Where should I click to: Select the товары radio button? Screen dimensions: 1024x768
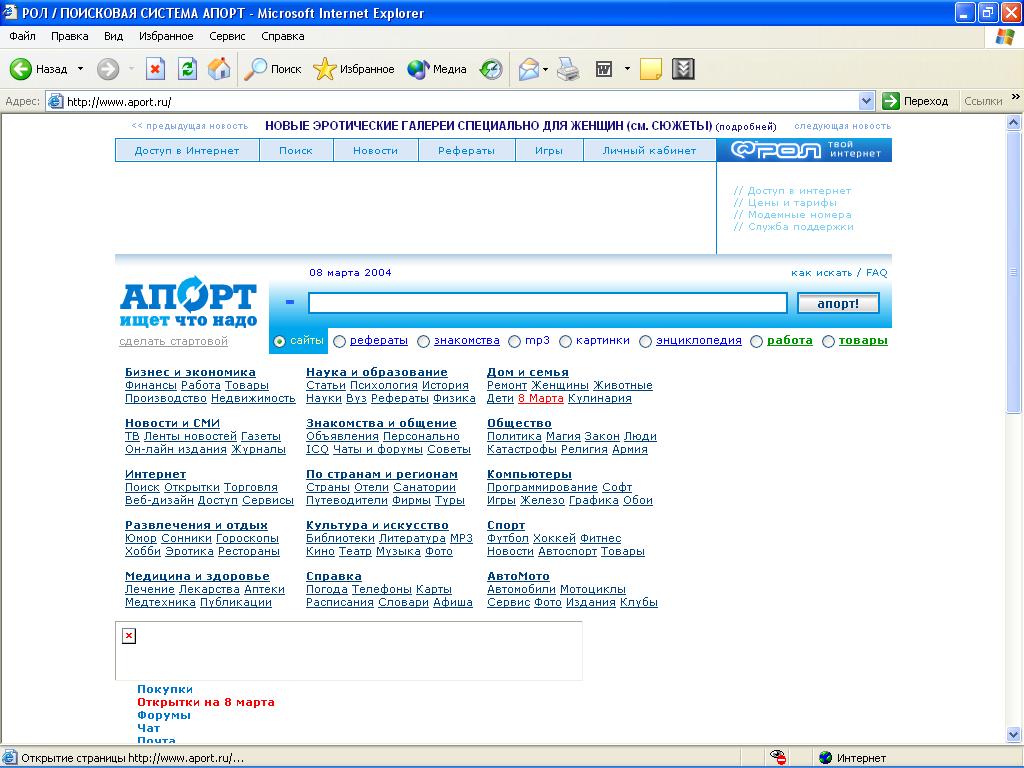(x=828, y=341)
